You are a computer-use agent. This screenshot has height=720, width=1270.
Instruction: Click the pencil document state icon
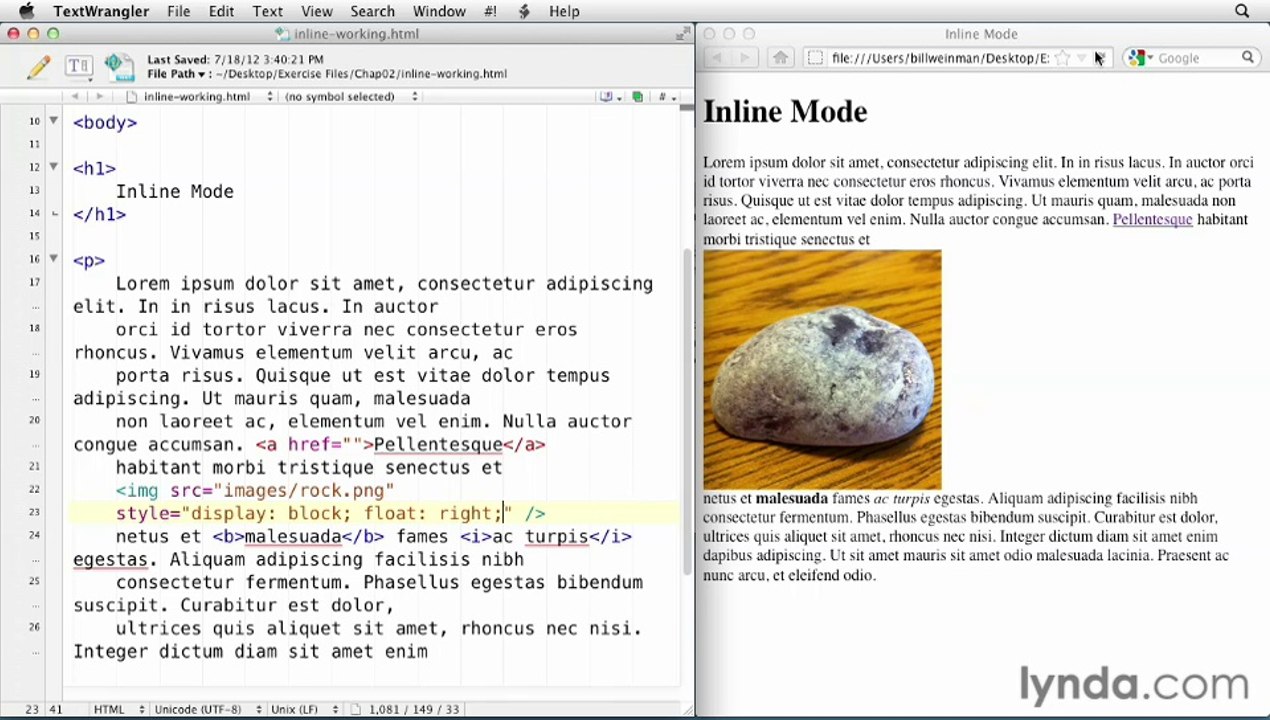pos(39,67)
